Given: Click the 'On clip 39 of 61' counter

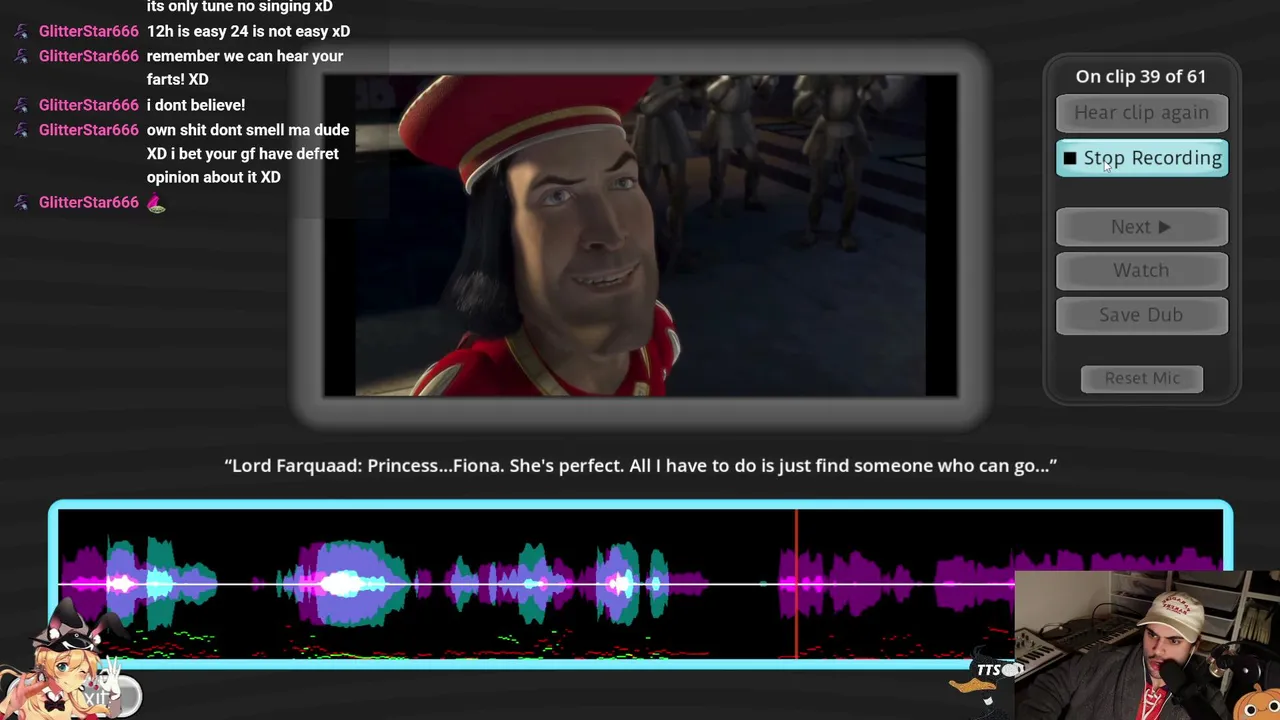Looking at the screenshot, I should 1141,76.
